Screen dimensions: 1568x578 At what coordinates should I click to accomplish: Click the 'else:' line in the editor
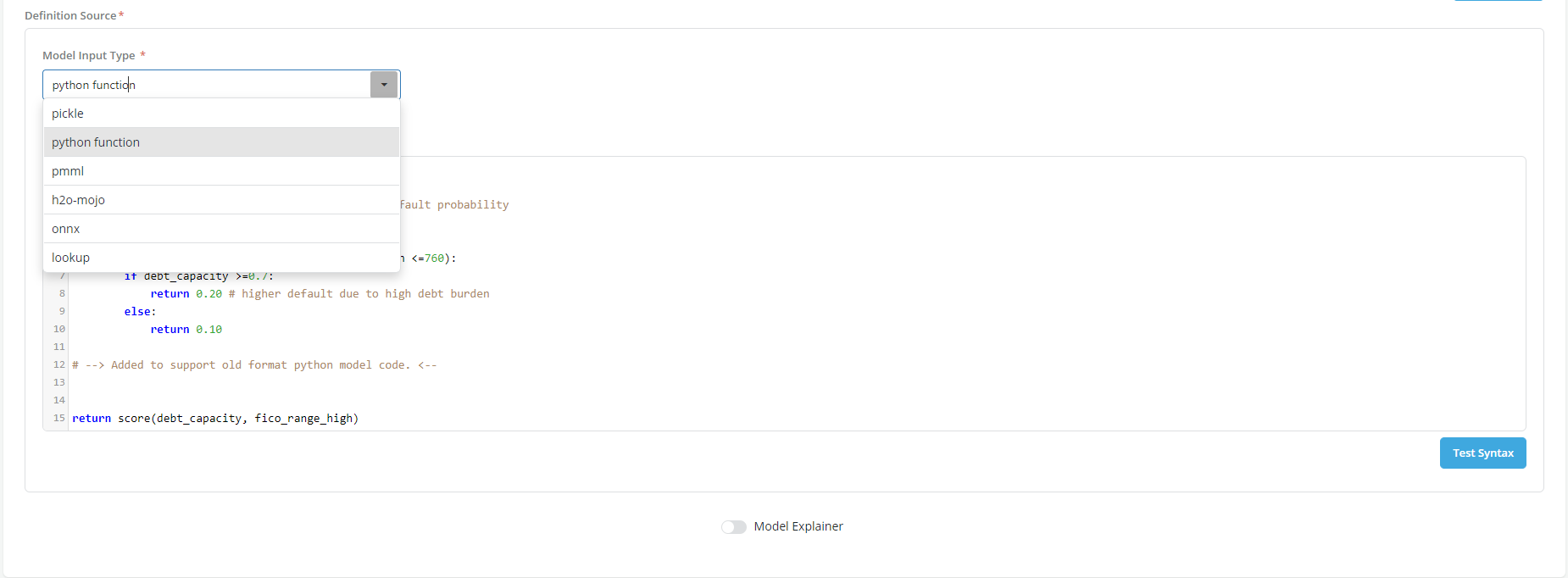pyautogui.click(x=140, y=312)
